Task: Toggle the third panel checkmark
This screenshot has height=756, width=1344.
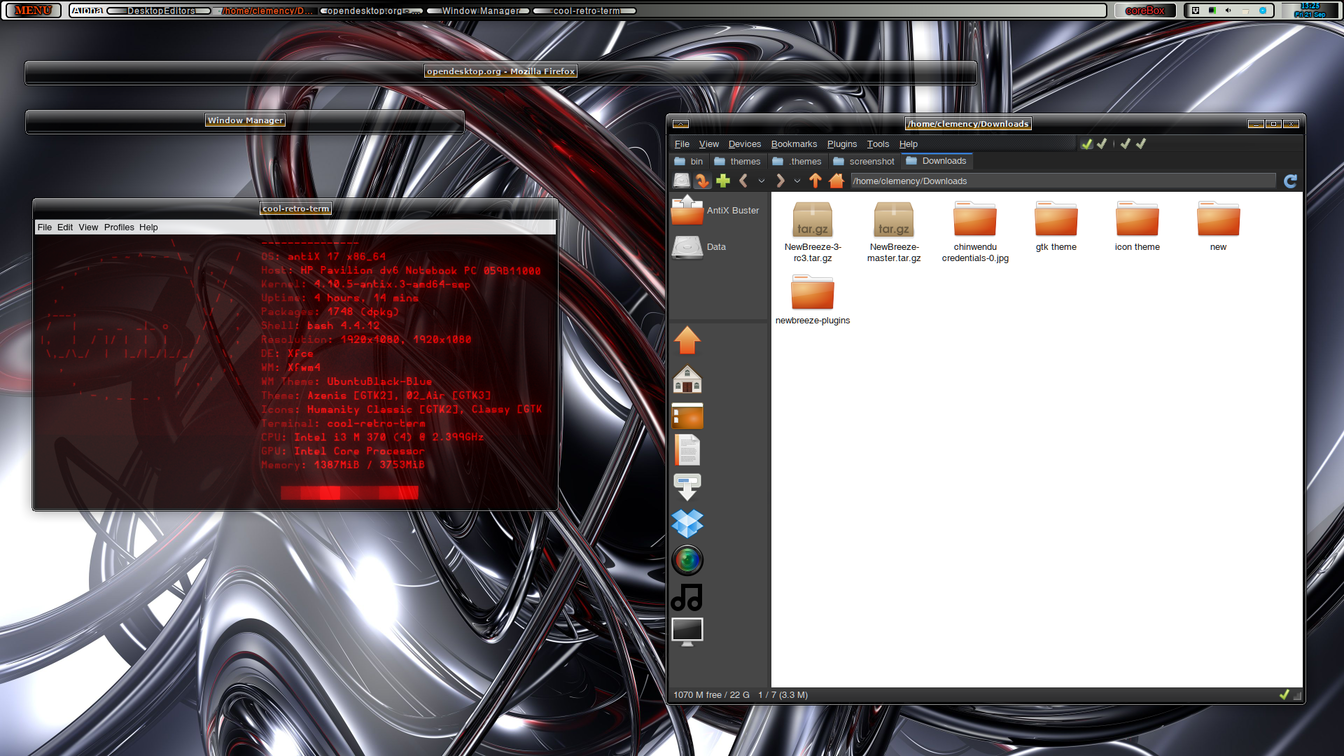Action: tap(1125, 144)
